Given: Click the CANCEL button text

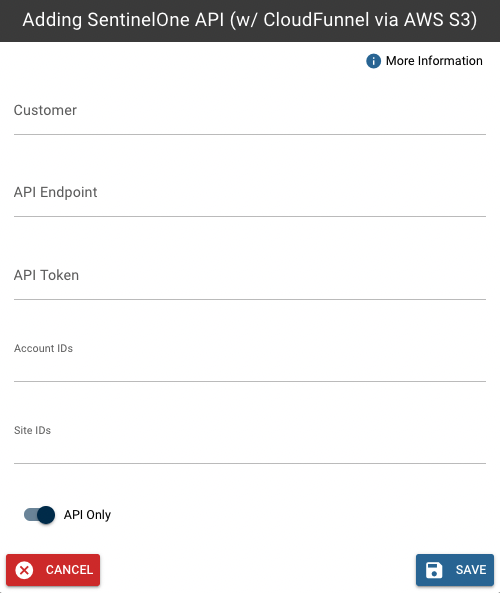Looking at the screenshot, I should [69, 570].
